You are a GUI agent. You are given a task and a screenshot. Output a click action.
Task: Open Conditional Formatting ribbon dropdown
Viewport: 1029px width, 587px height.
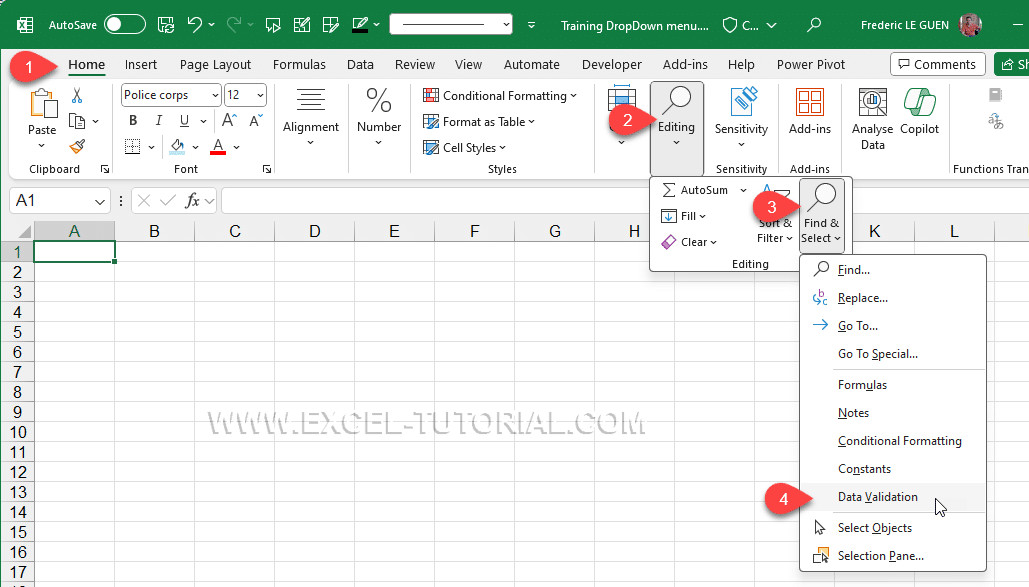(500, 96)
